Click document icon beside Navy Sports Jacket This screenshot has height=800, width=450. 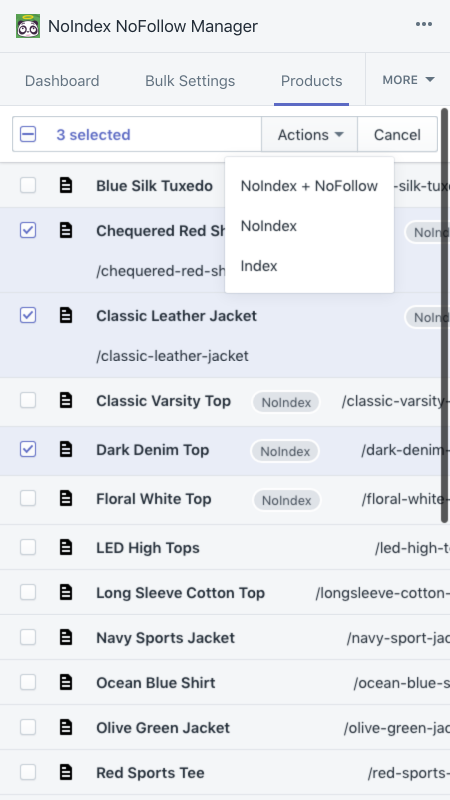[x=66, y=637]
